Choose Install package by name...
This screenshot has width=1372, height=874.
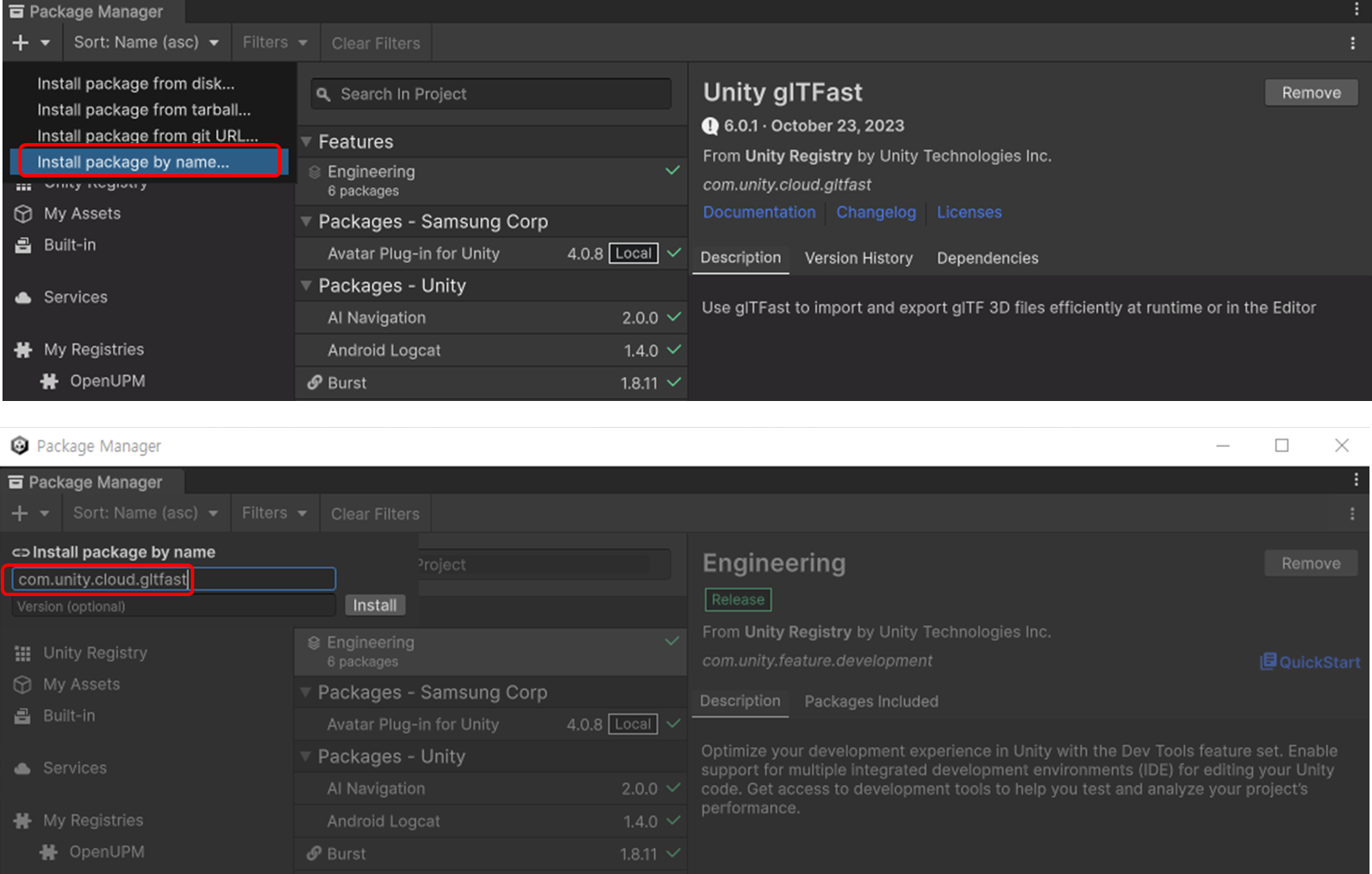click(x=149, y=162)
